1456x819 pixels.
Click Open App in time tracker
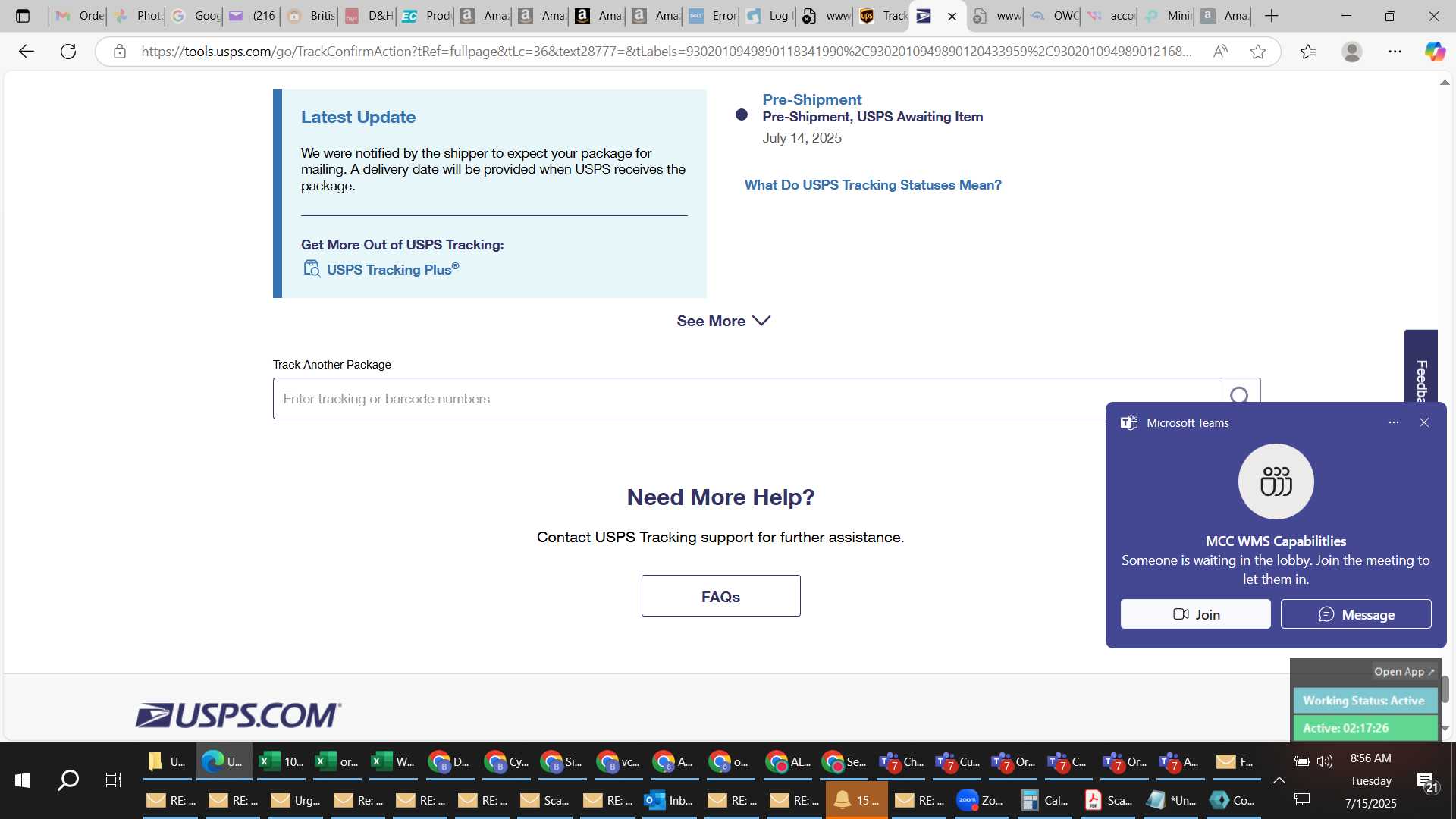[1404, 672]
